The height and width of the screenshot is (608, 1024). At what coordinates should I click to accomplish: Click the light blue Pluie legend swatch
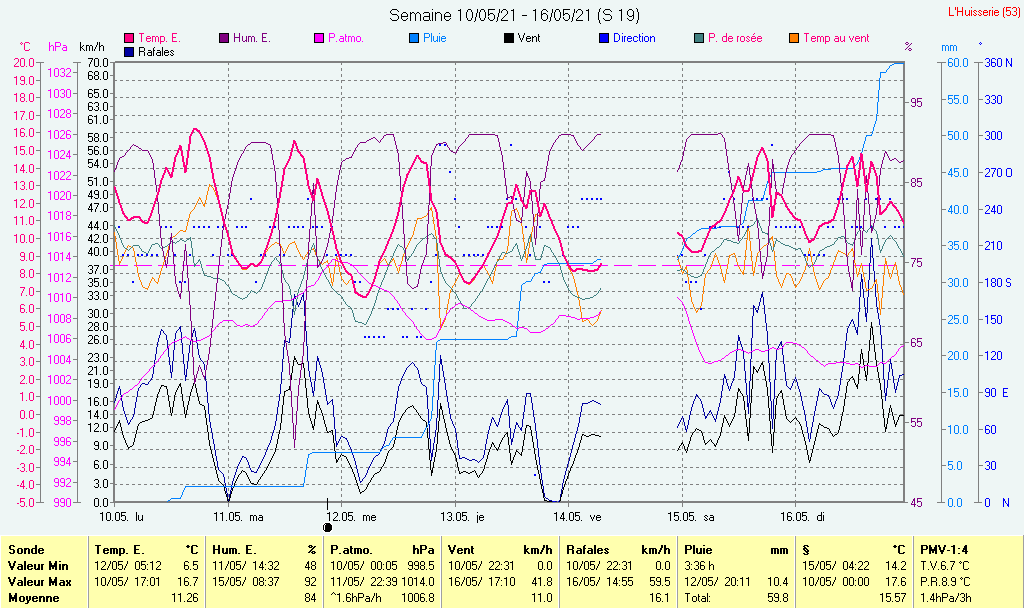point(414,39)
